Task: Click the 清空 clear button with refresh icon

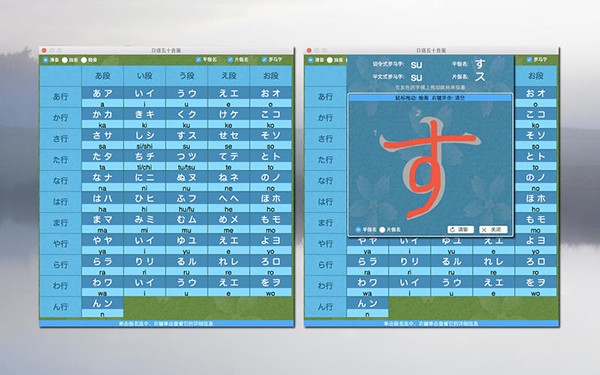Action: (461, 230)
